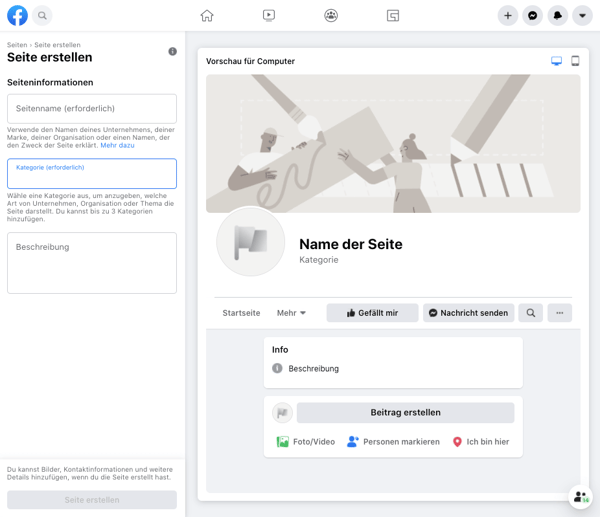Click the info icon beside Seite erstellen
This screenshot has width=600, height=517.
172,52
